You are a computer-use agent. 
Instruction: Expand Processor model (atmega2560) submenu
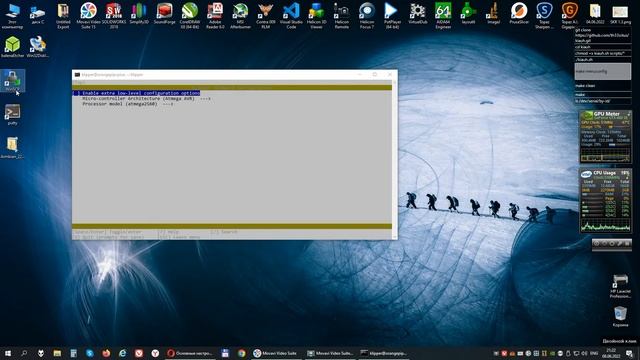[x=128, y=104]
